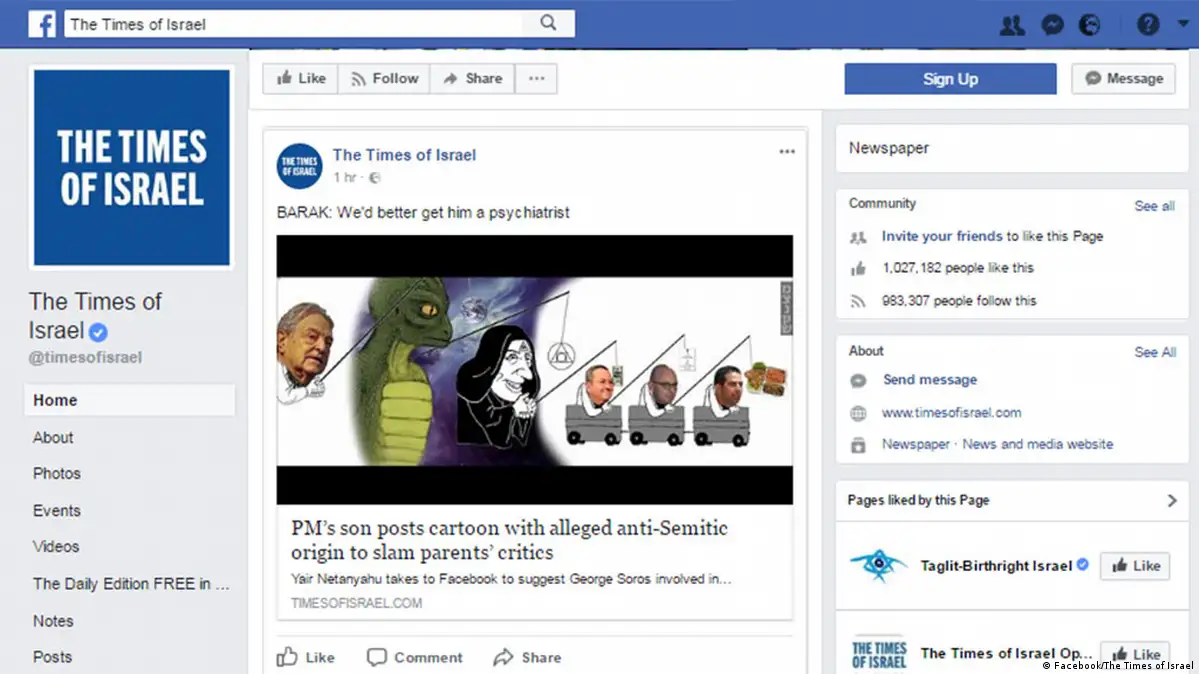Click the Facebook logo icon
Image resolution: width=1199 pixels, height=674 pixels.
(42, 24)
